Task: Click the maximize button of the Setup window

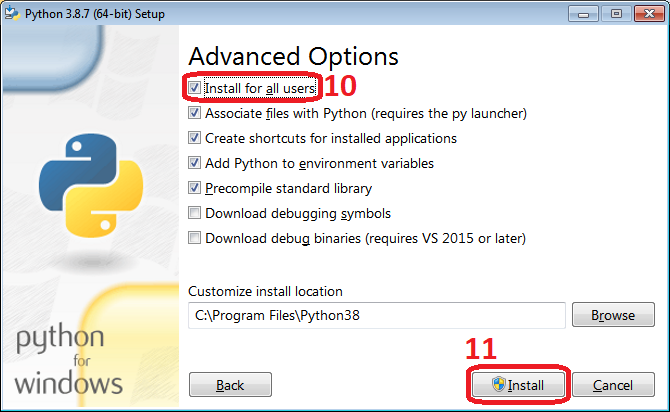Action: click(x=614, y=14)
